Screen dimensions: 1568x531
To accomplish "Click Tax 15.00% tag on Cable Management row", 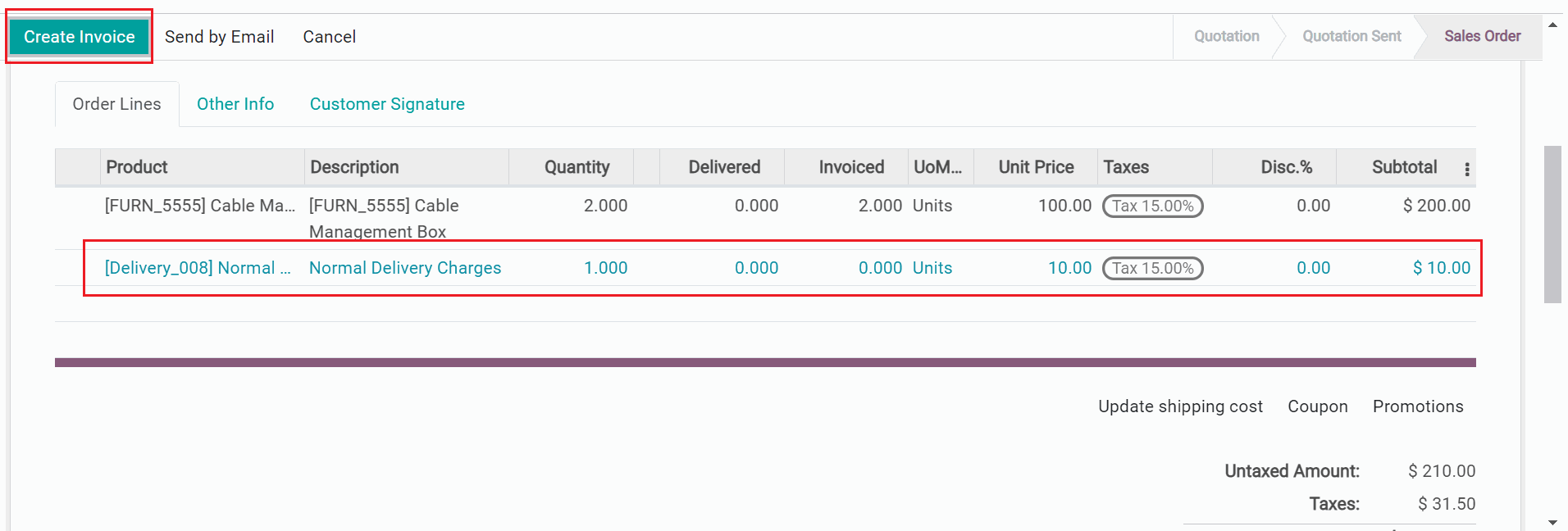I will pyautogui.click(x=1152, y=206).
